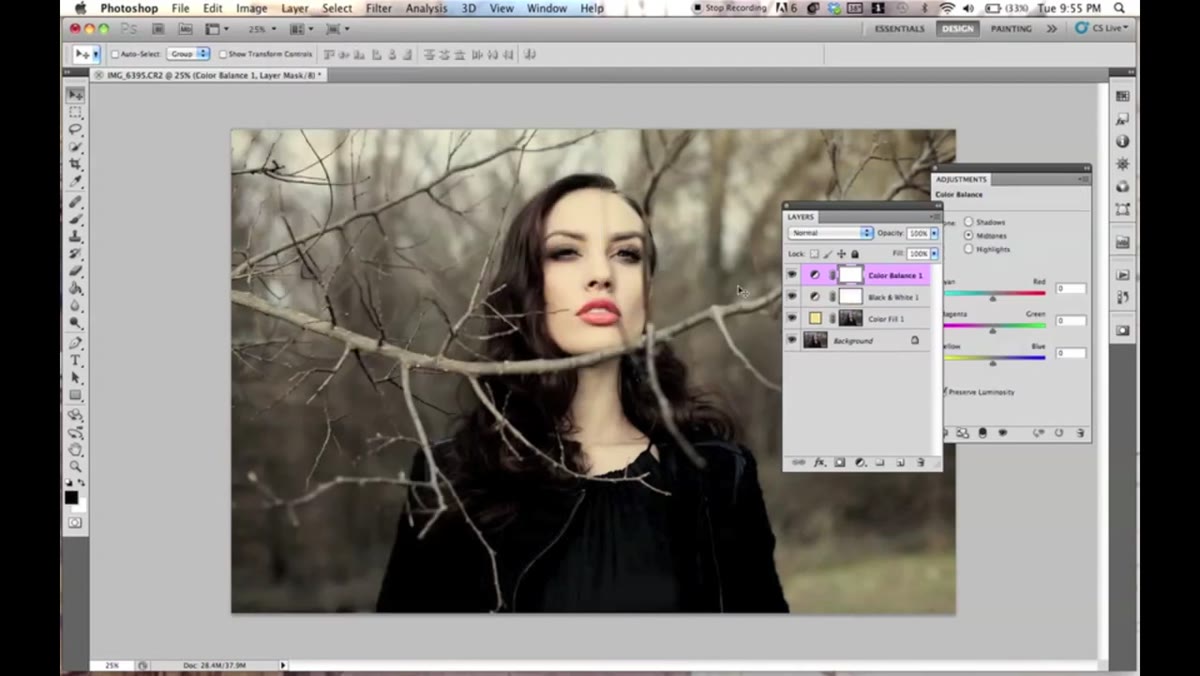This screenshot has width=1200, height=676.
Task: Open the Screen Mode dropdown
Action: [338, 29]
